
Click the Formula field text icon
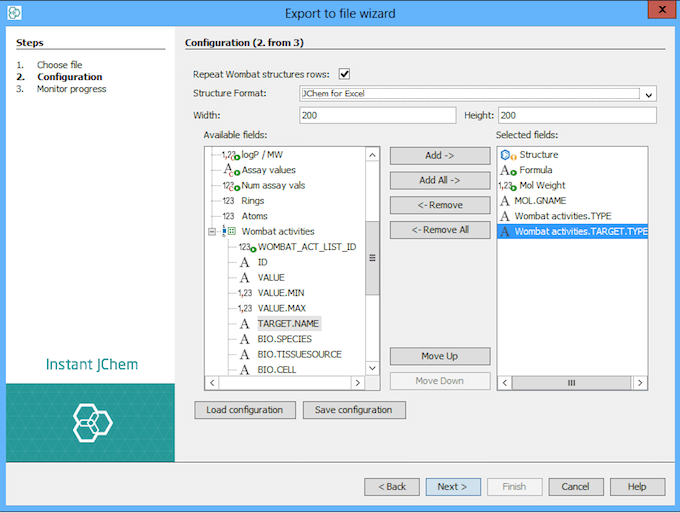[507, 170]
